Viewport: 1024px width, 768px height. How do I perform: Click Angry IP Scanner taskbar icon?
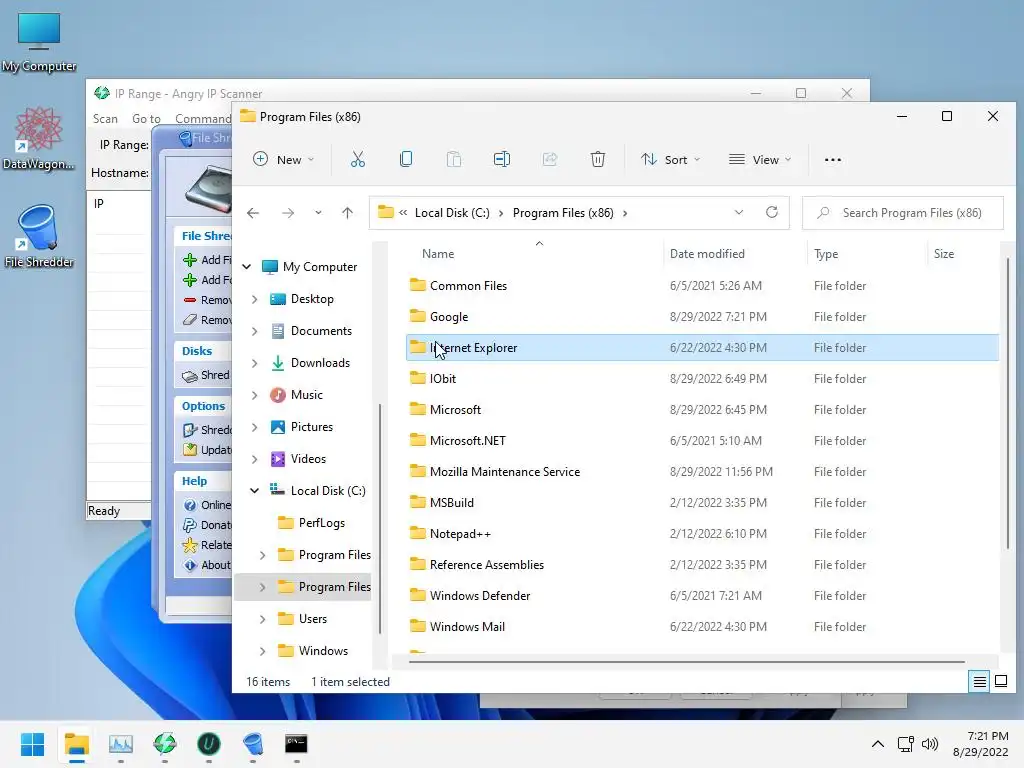coord(165,744)
